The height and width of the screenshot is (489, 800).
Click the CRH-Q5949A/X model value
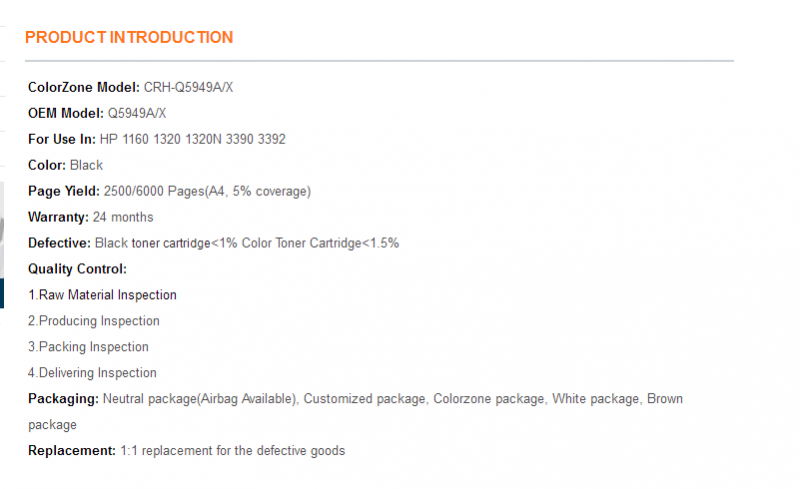pyautogui.click(x=188, y=87)
